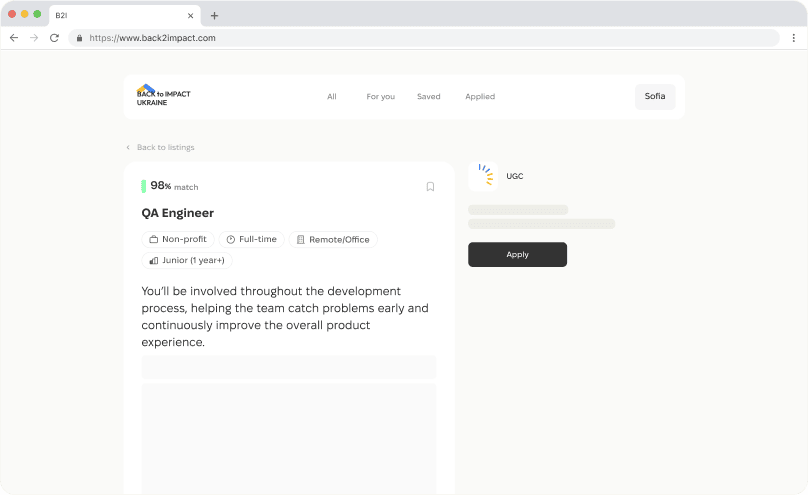
Task: Bookmark the QA Engineer job listing
Action: pos(430,186)
